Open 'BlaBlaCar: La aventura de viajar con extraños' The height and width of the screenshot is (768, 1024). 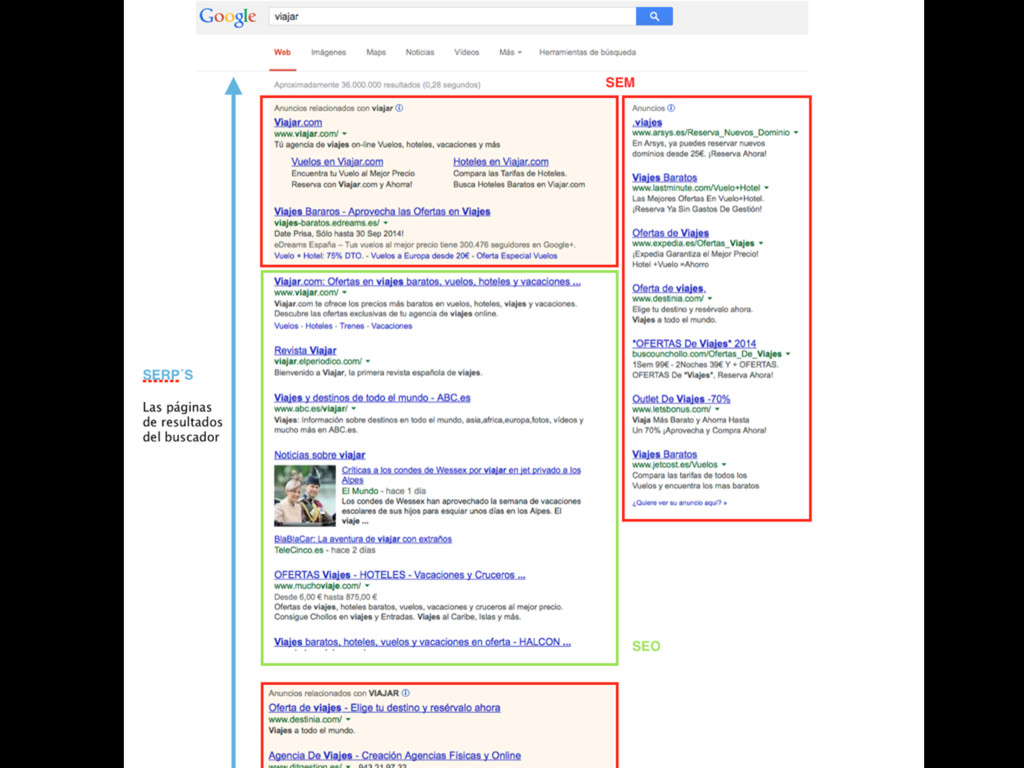362,539
